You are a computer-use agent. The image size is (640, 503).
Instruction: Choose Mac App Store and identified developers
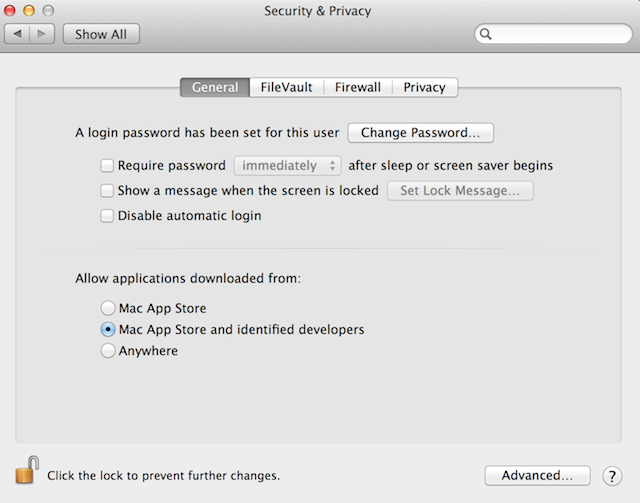click(x=108, y=329)
